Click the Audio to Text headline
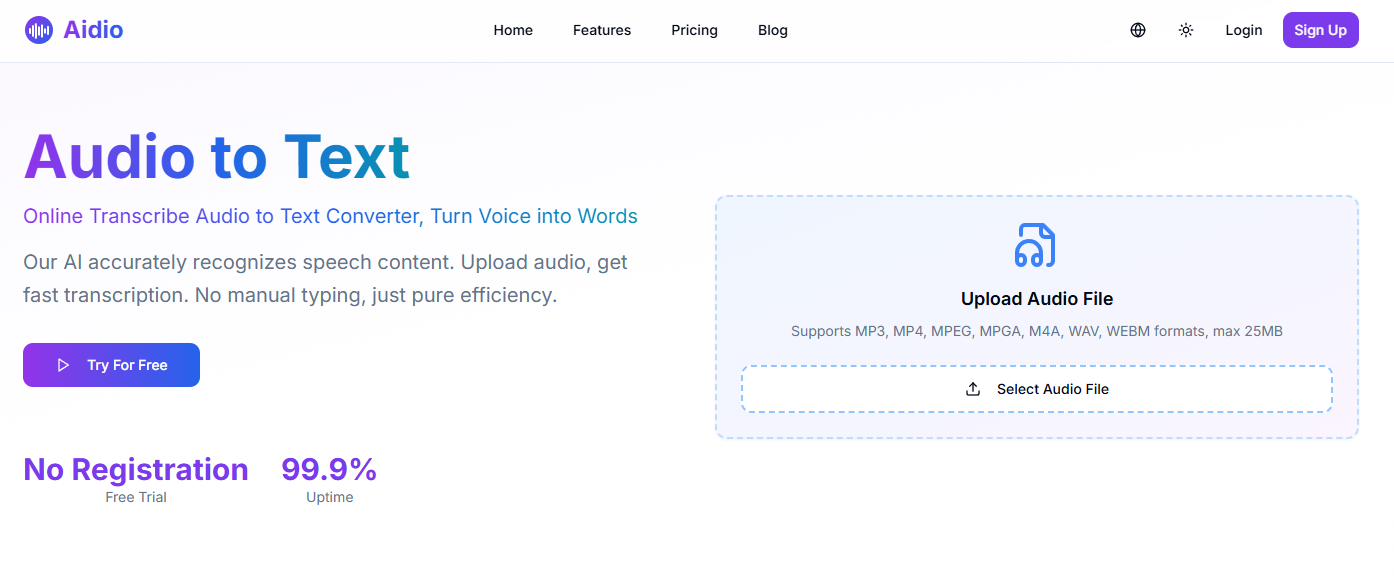The width and height of the screenshot is (1394, 583). pyautogui.click(x=216, y=156)
